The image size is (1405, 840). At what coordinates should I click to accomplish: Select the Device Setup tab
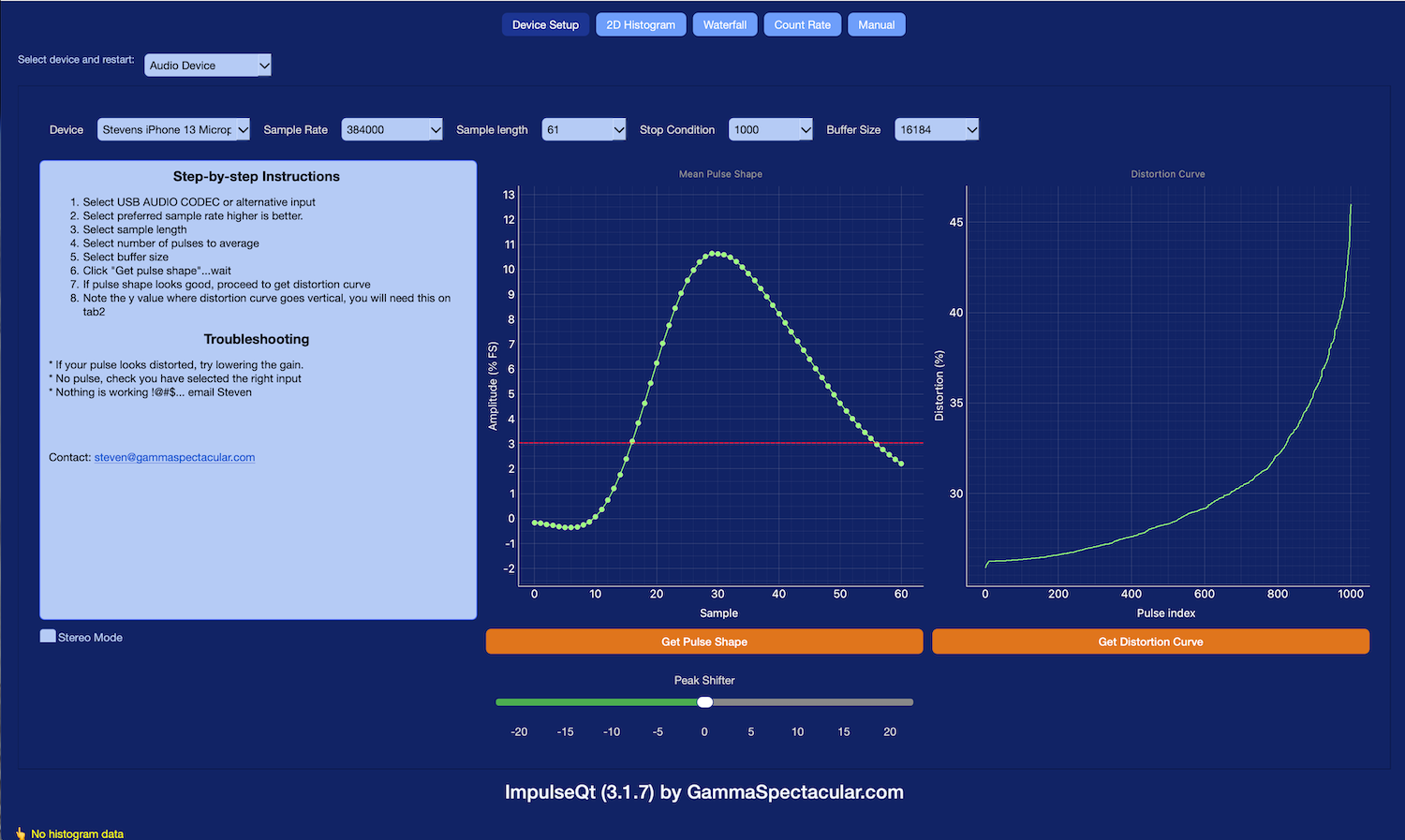pyautogui.click(x=545, y=25)
